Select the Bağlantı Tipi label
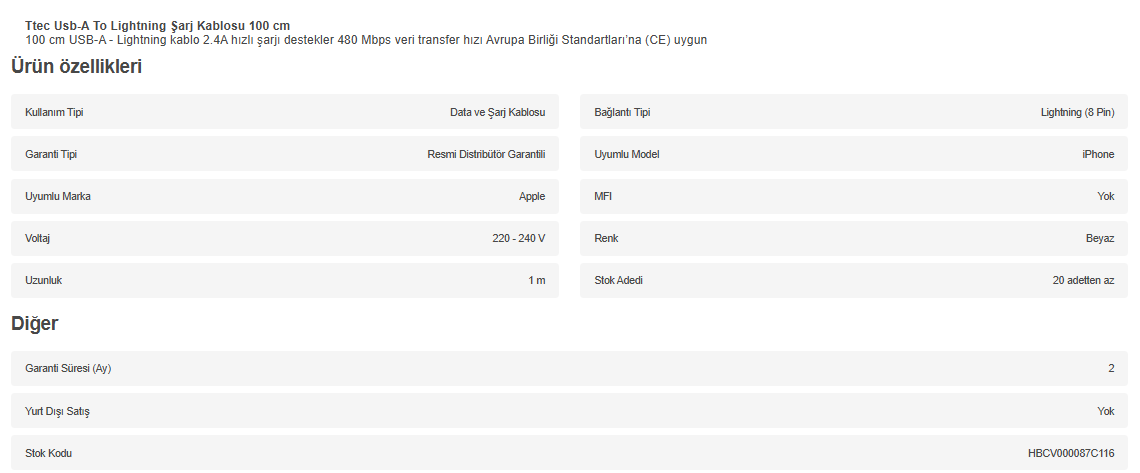Image resolution: width=1140 pixels, height=473 pixels. [x=622, y=112]
